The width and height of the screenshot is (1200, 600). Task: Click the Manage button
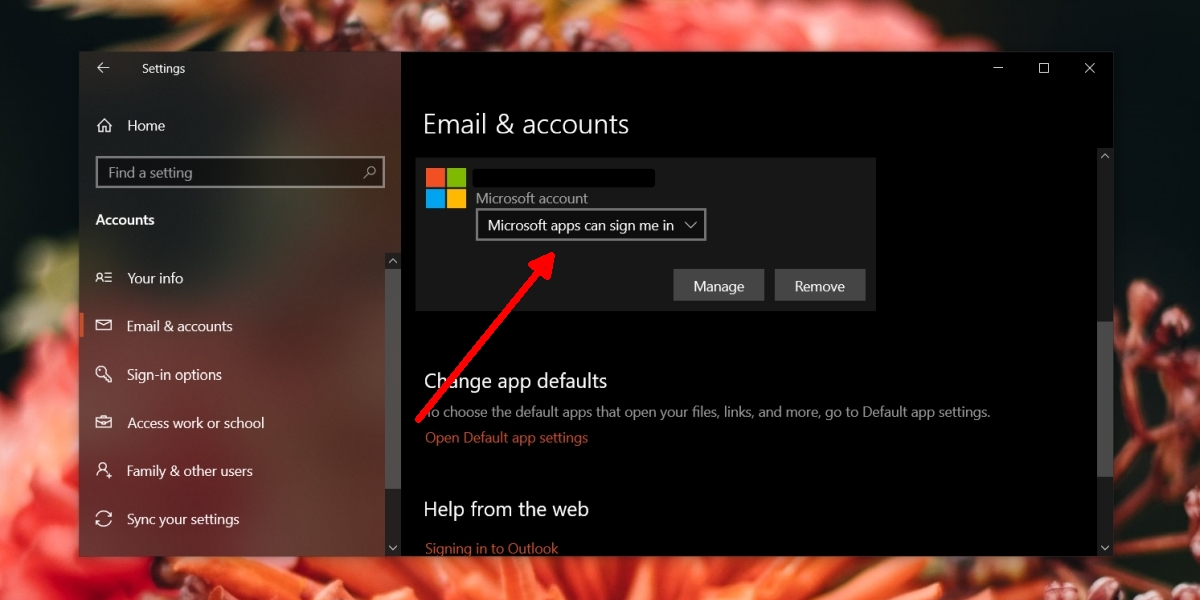[719, 286]
